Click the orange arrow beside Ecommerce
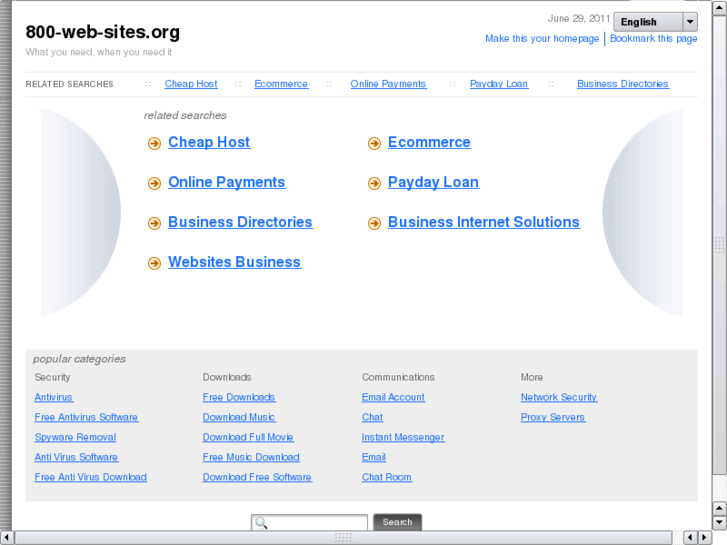Screen dimensions: 727x545 click(374, 143)
